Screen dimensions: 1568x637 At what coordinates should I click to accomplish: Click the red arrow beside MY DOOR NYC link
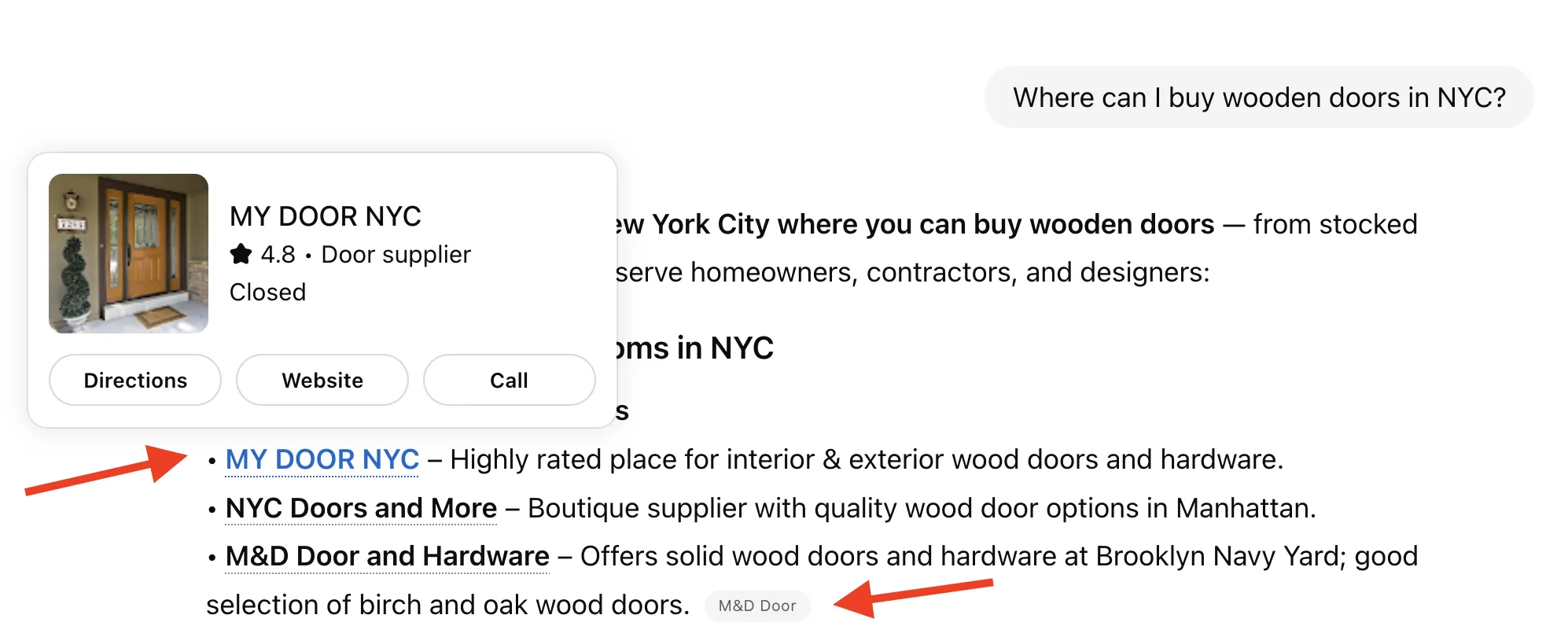(x=106, y=471)
